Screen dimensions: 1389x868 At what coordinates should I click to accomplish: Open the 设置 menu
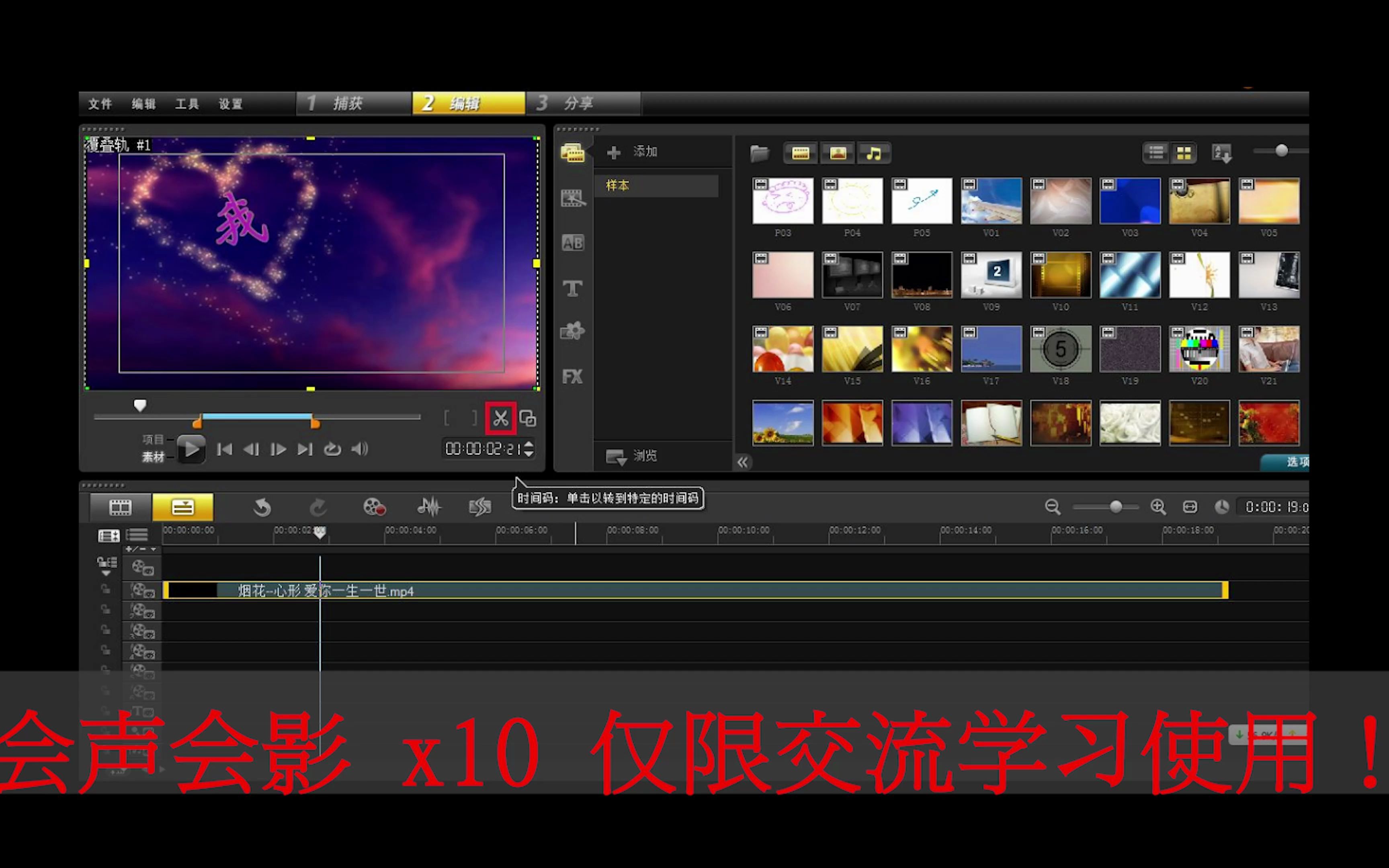[x=231, y=104]
